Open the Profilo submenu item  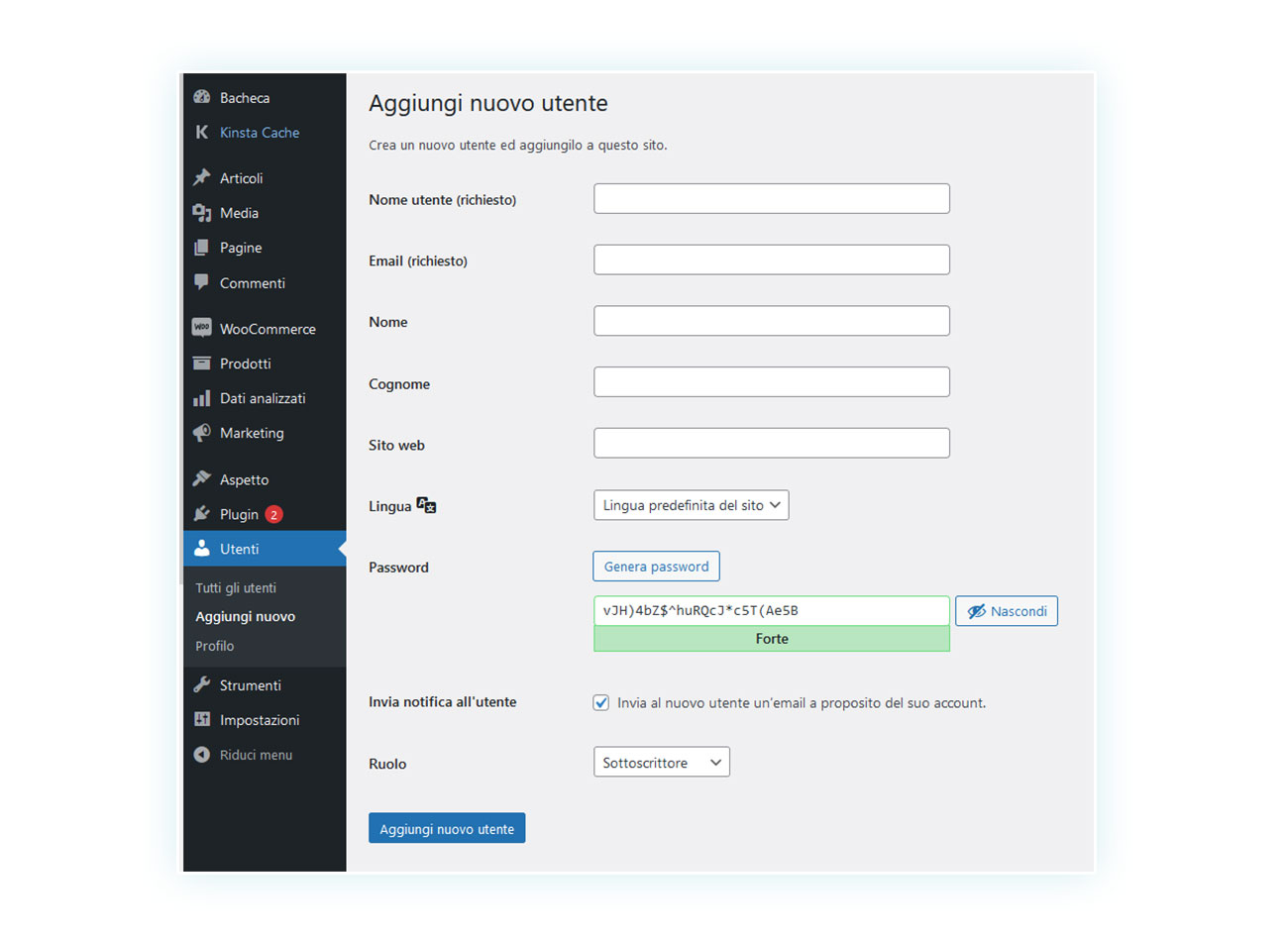pyautogui.click(x=215, y=646)
